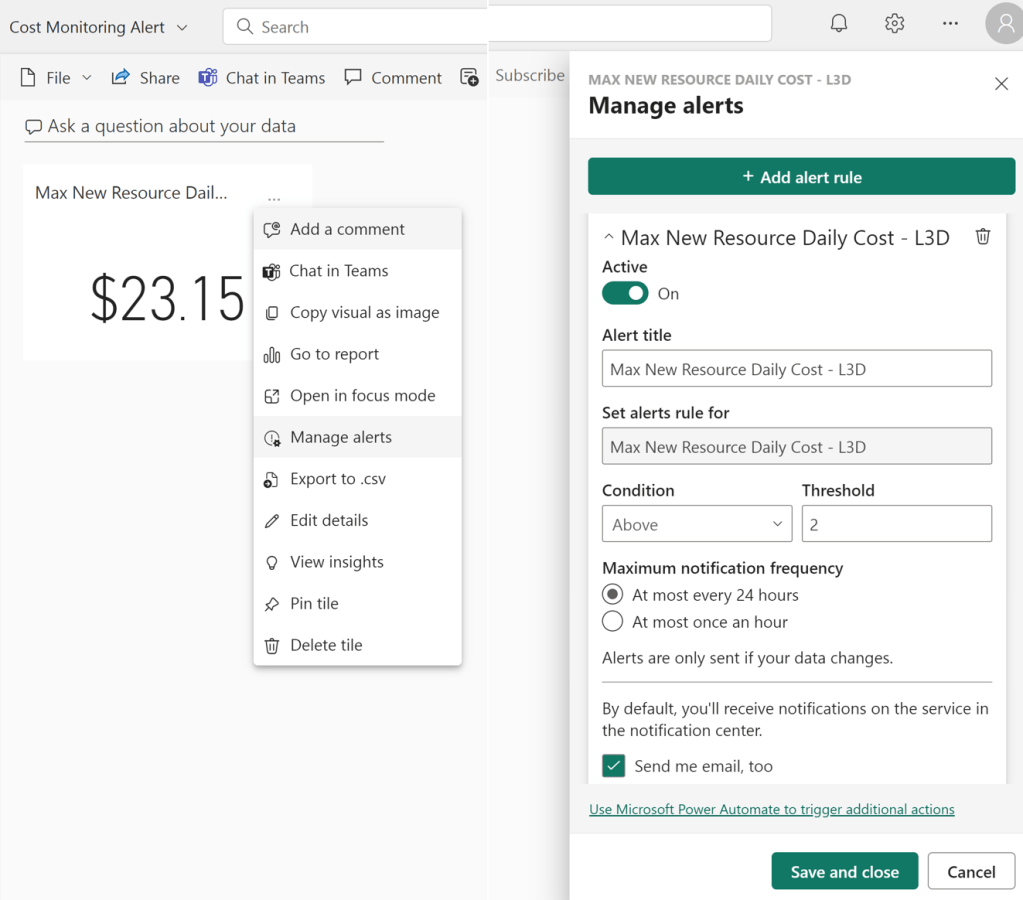The height and width of the screenshot is (900, 1023).
Task: Select At most once an hour
Action: (613, 622)
